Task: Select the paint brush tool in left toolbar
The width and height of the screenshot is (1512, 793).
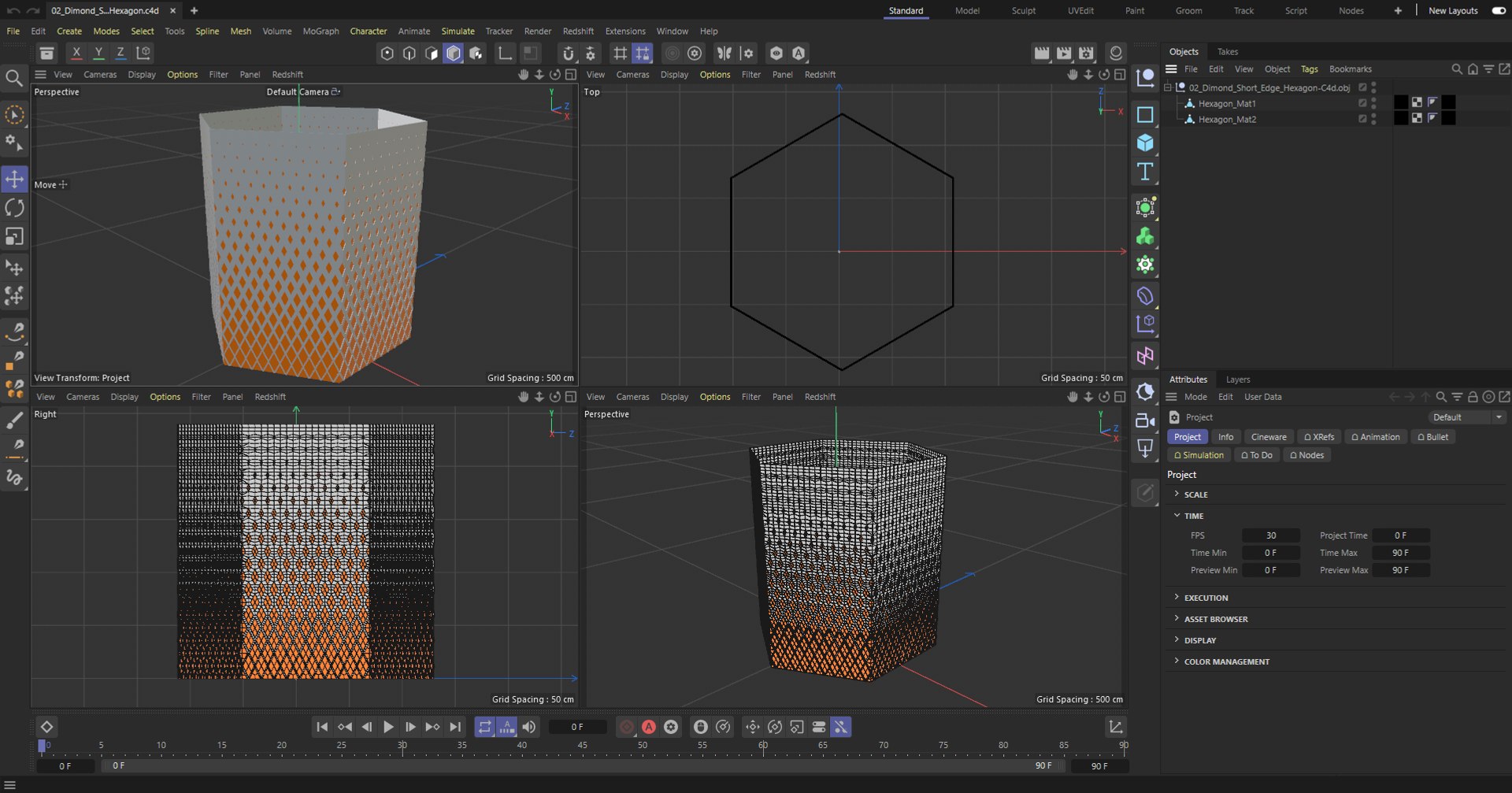Action: point(14,421)
